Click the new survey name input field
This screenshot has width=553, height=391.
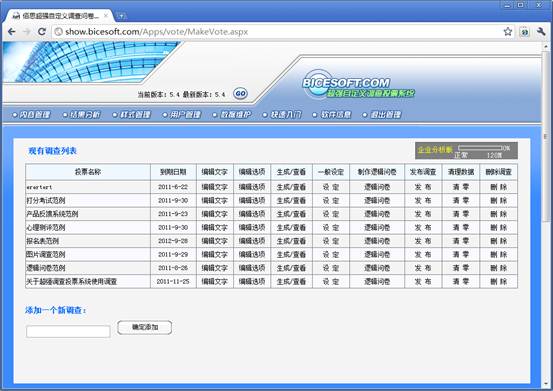point(68,331)
